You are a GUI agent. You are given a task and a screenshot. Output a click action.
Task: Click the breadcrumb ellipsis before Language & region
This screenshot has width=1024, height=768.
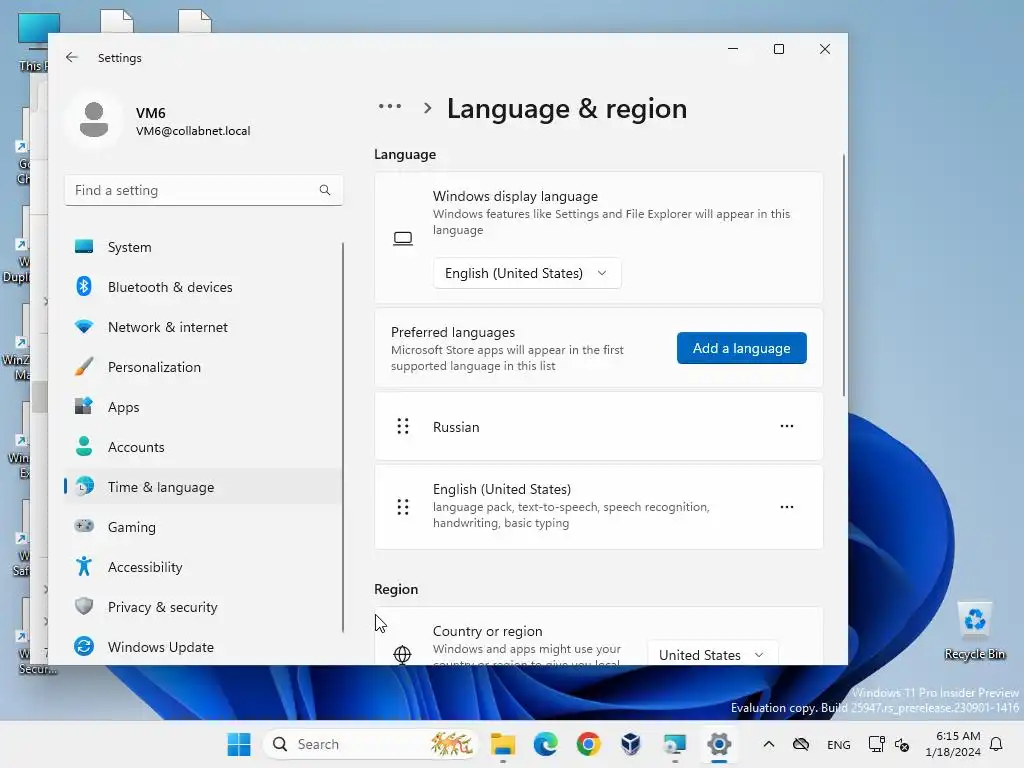click(x=390, y=106)
